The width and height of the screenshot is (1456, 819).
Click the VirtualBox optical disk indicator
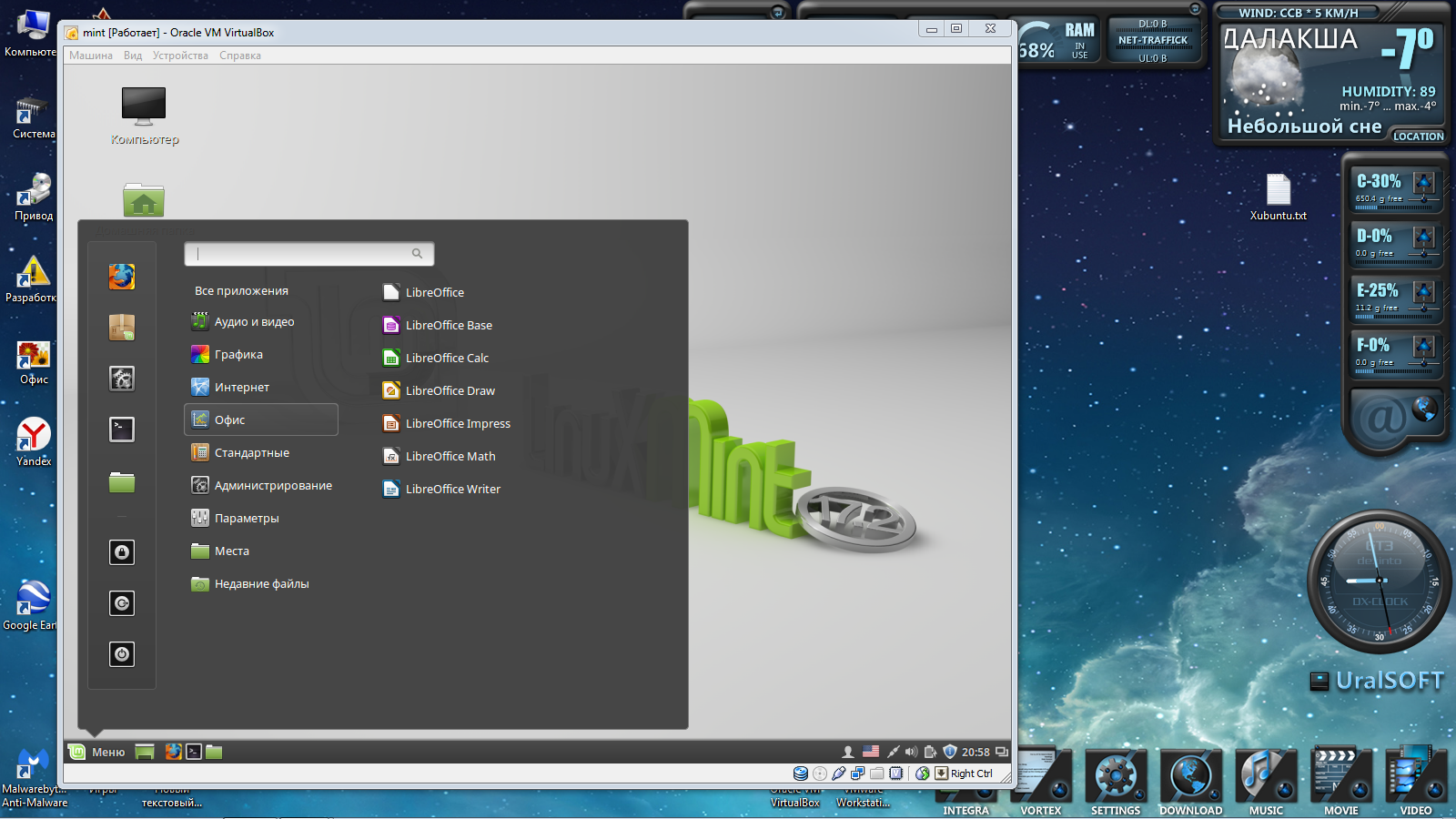click(x=820, y=773)
